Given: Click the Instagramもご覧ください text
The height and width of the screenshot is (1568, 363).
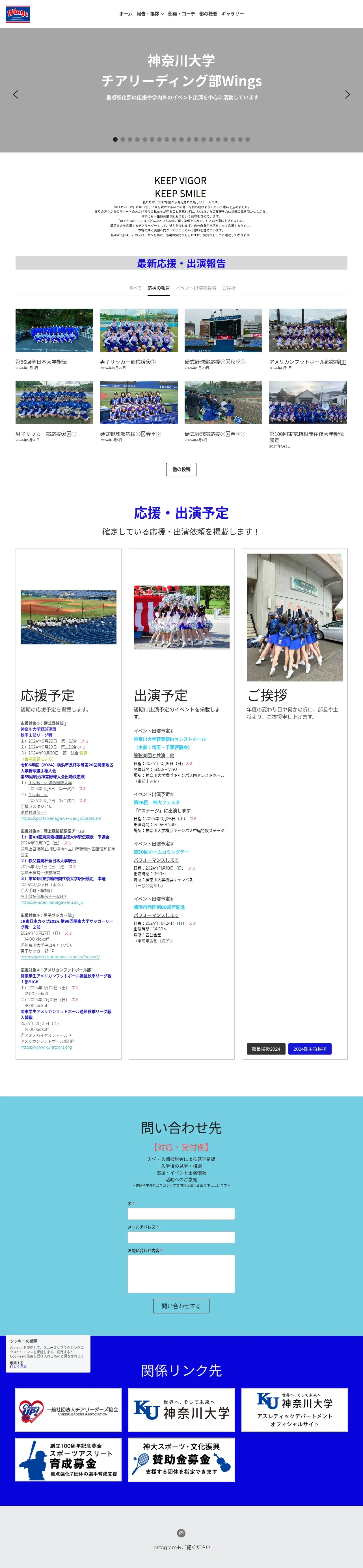Looking at the screenshot, I should pos(181,1547).
